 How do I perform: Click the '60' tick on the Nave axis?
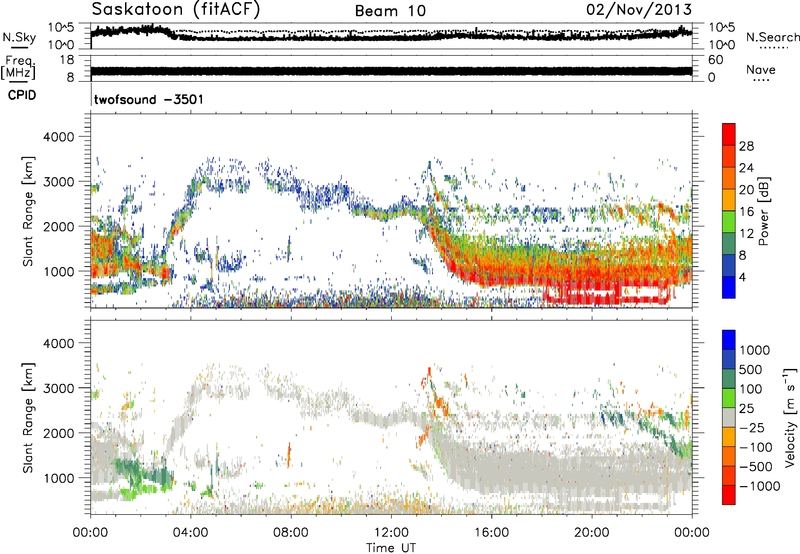click(715, 60)
